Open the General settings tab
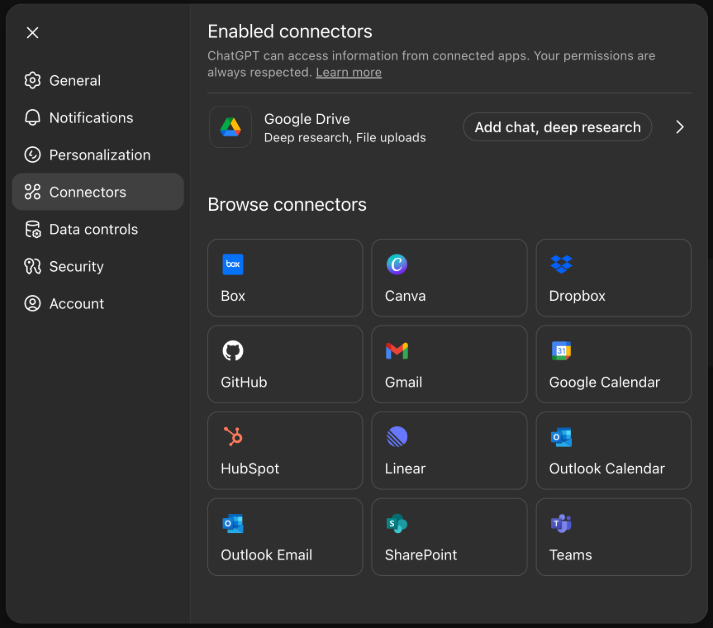This screenshot has height=628, width=713. click(x=75, y=80)
